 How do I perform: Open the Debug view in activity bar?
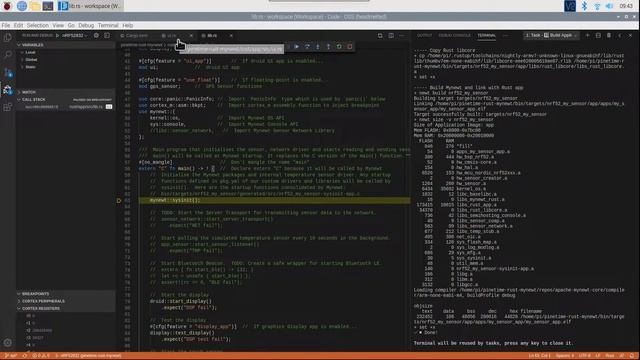[8, 90]
